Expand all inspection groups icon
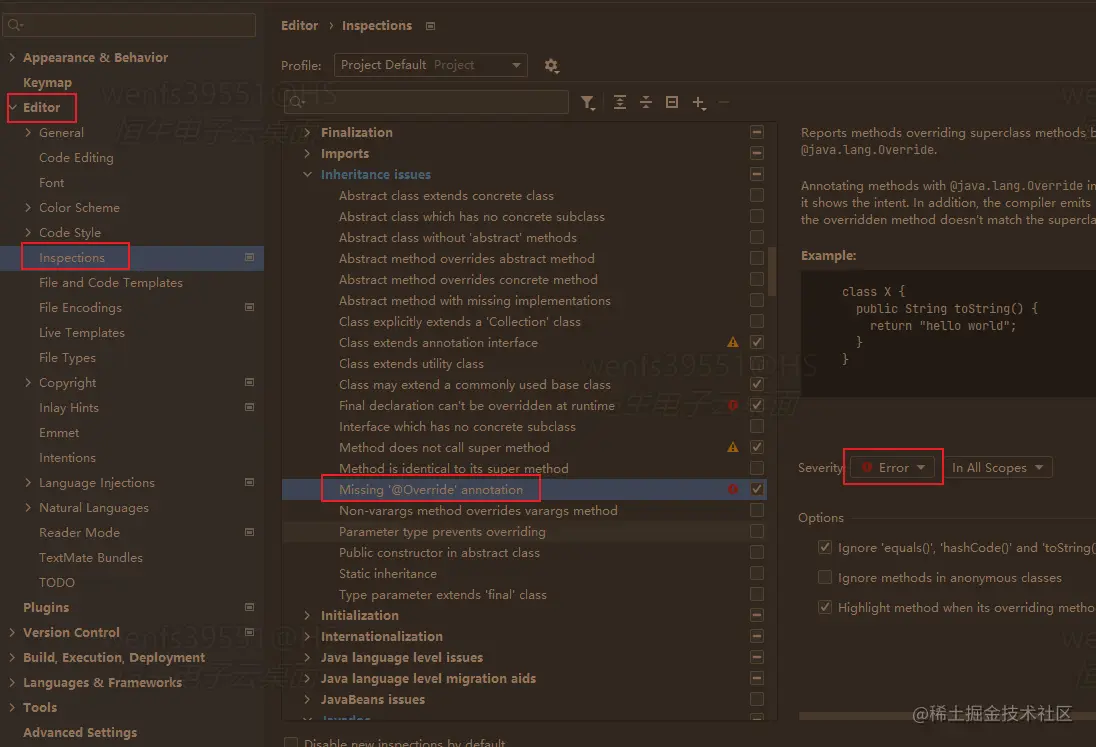Viewport: 1096px width, 747px height. 619,103
